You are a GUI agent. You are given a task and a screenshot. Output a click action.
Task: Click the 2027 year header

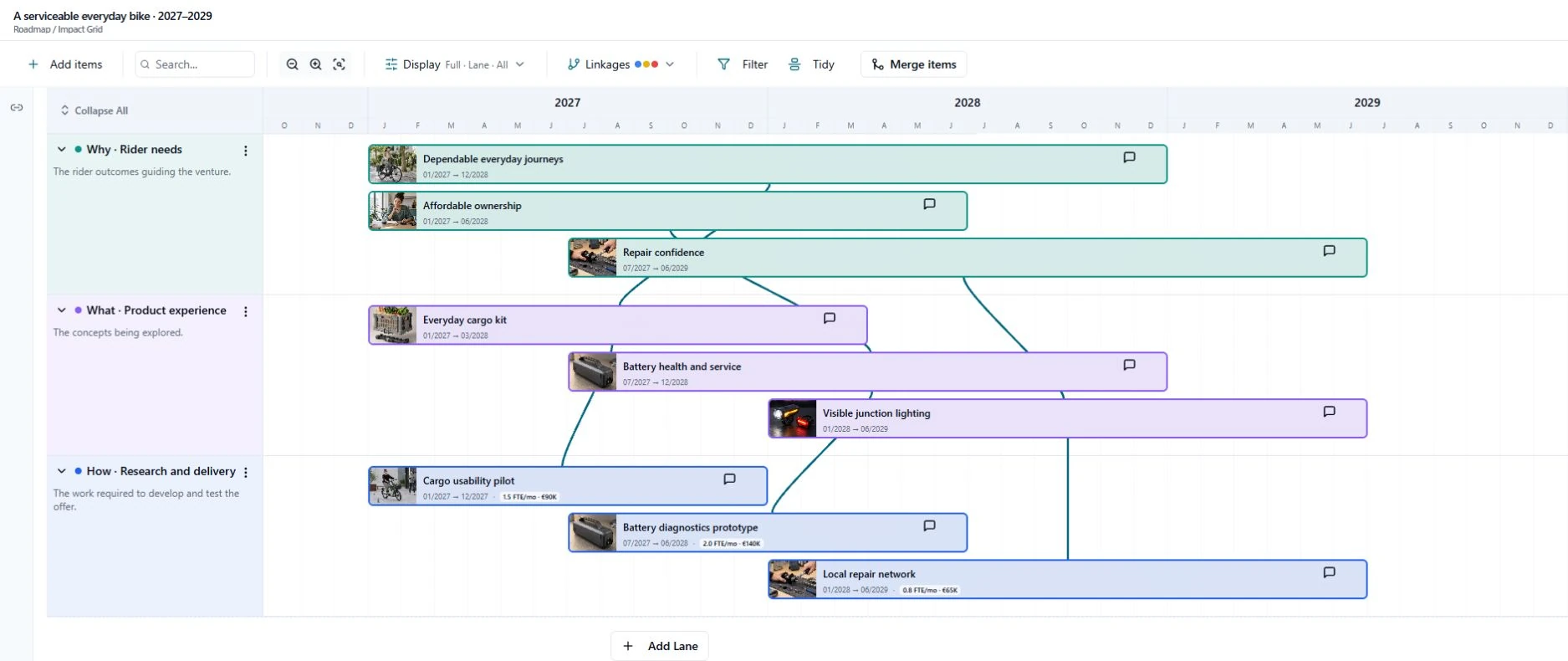point(568,102)
